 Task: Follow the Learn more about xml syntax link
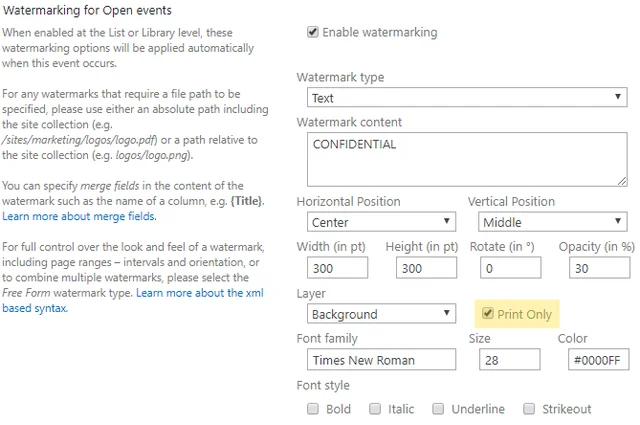pos(133,300)
